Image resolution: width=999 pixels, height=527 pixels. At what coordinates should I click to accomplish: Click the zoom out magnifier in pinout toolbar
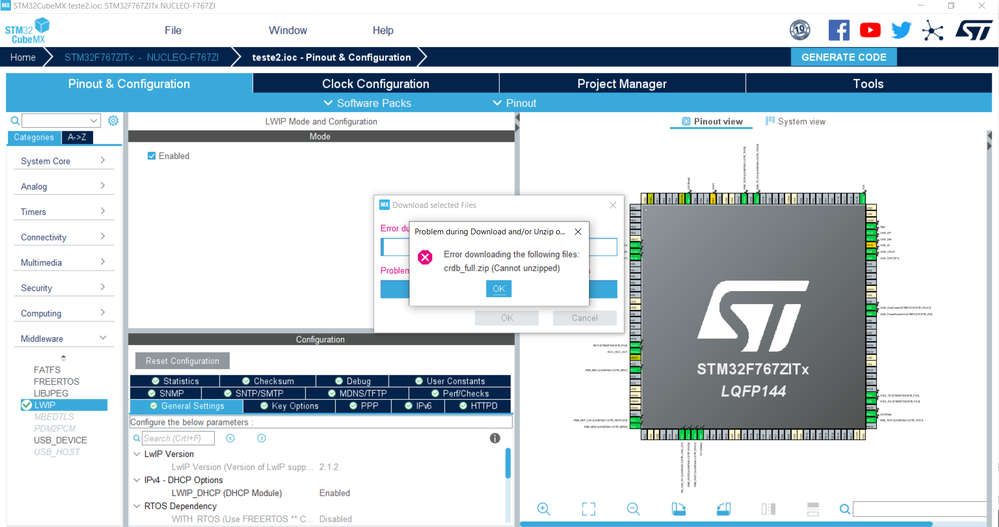(633, 509)
